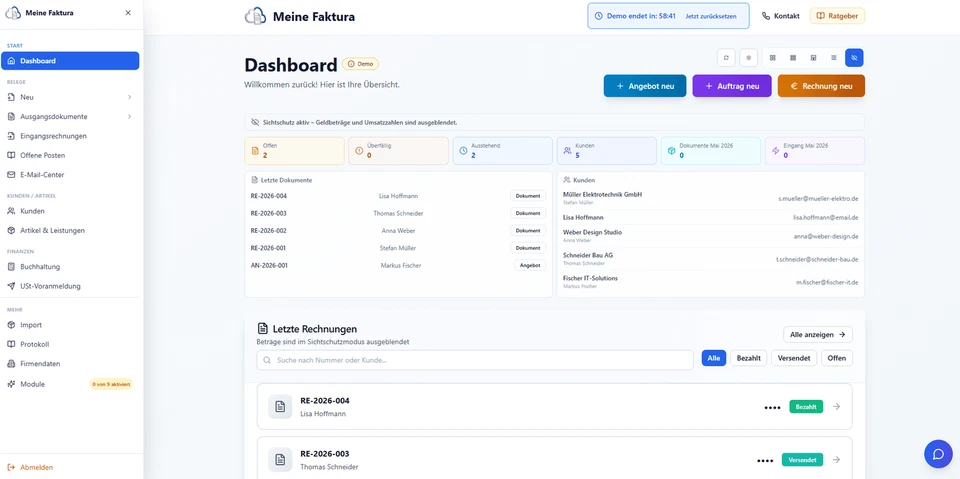960x479 pixels.
Task: Click the Demo badge beside the Dashboard heading
Action: pyautogui.click(x=360, y=64)
